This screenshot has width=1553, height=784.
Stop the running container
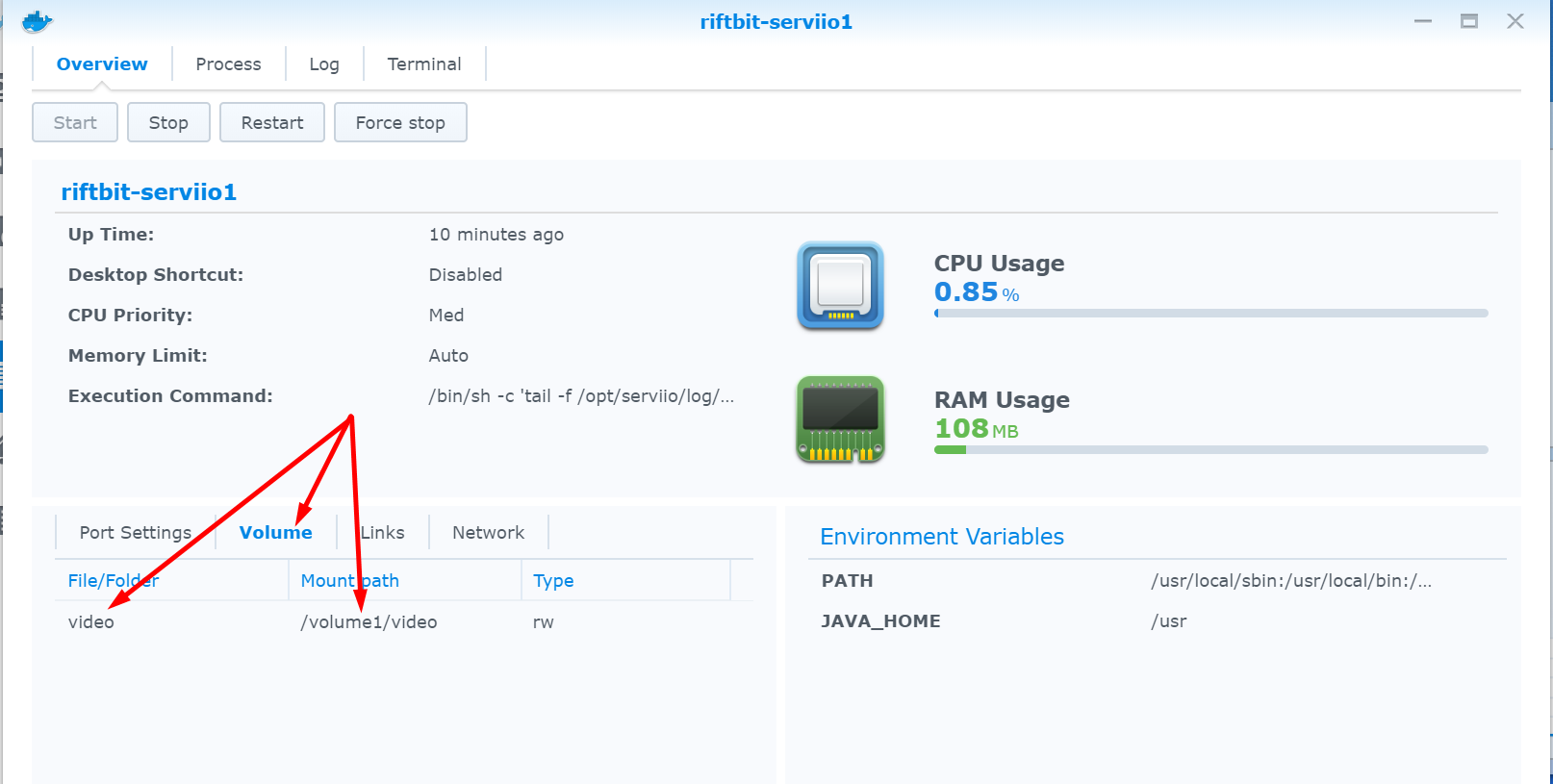coord(168,123)
